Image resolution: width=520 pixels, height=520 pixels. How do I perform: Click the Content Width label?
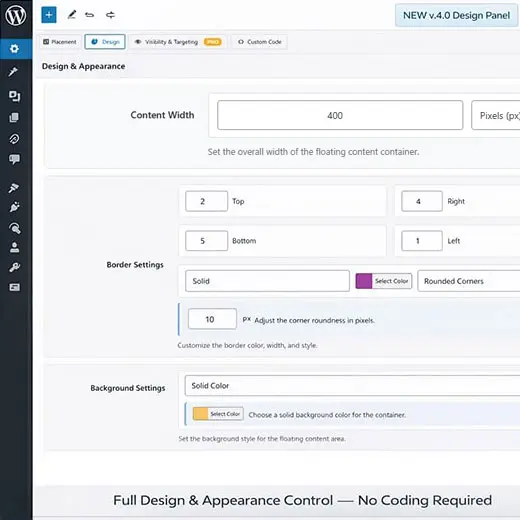click(162, 115)
